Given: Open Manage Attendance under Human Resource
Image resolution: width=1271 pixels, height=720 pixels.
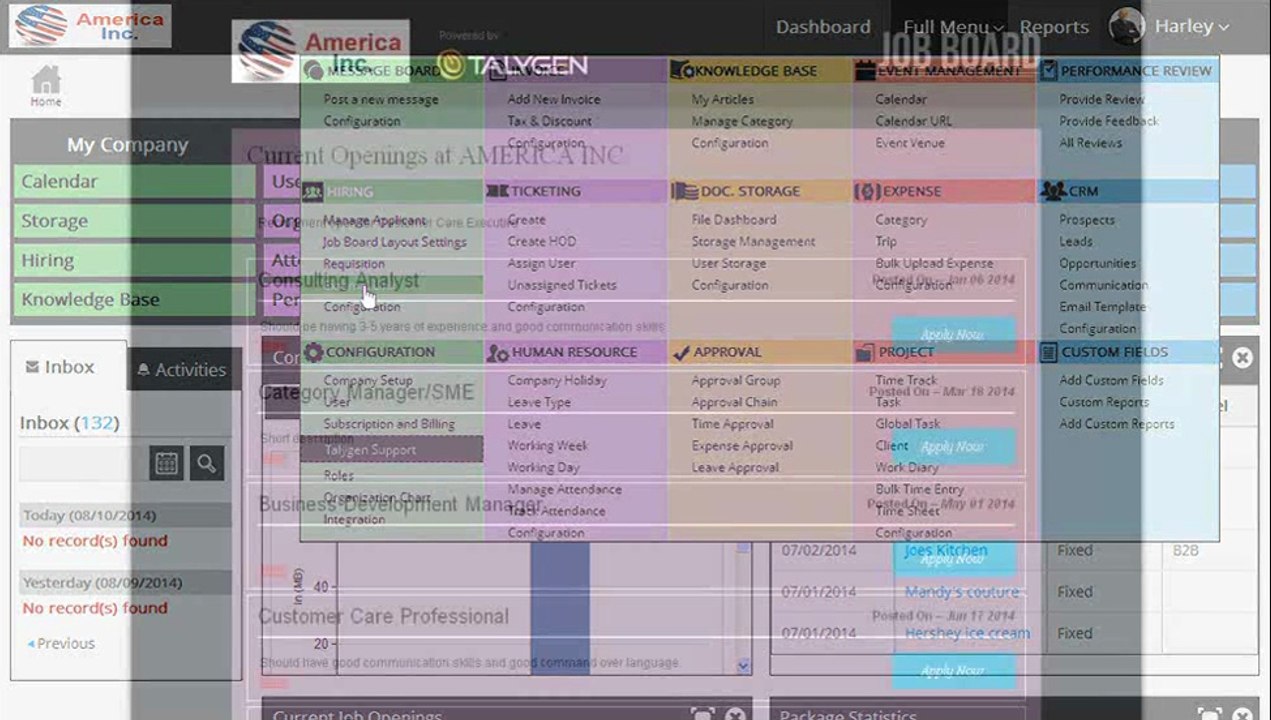Looking at the screenshot, I should pyautogui.click(x=564, y=489).
